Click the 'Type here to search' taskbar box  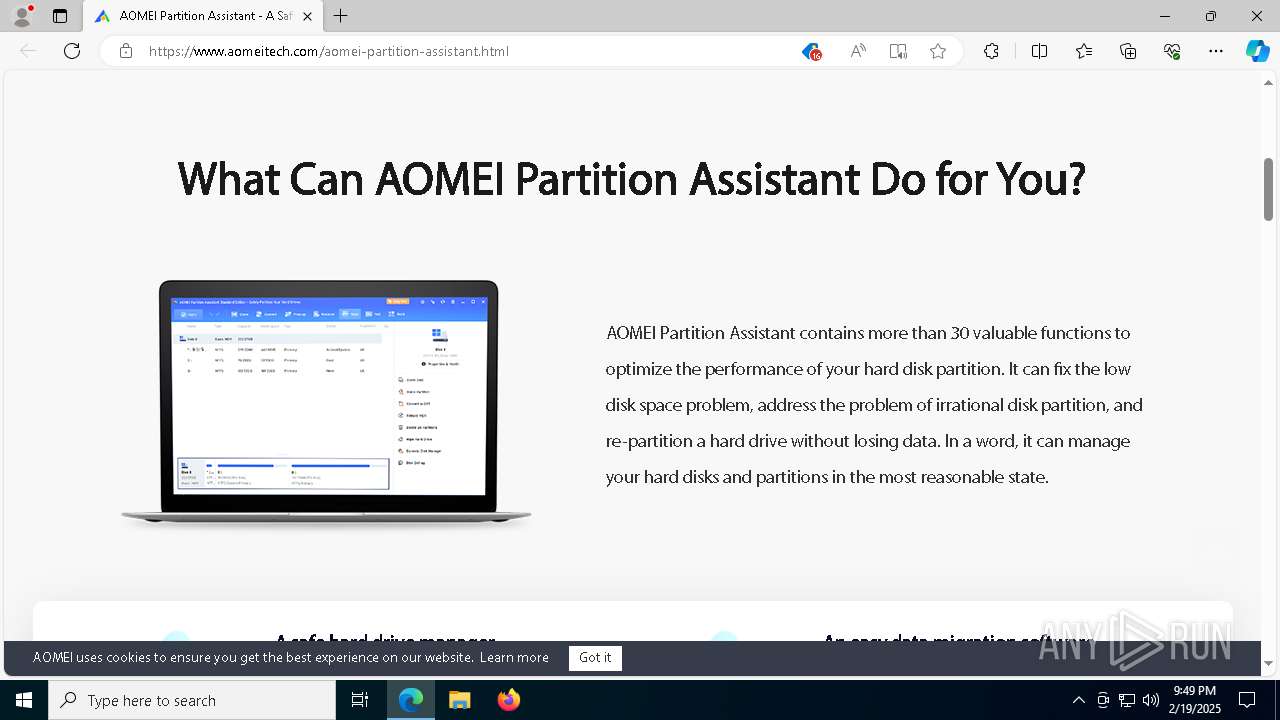(192, 700)
